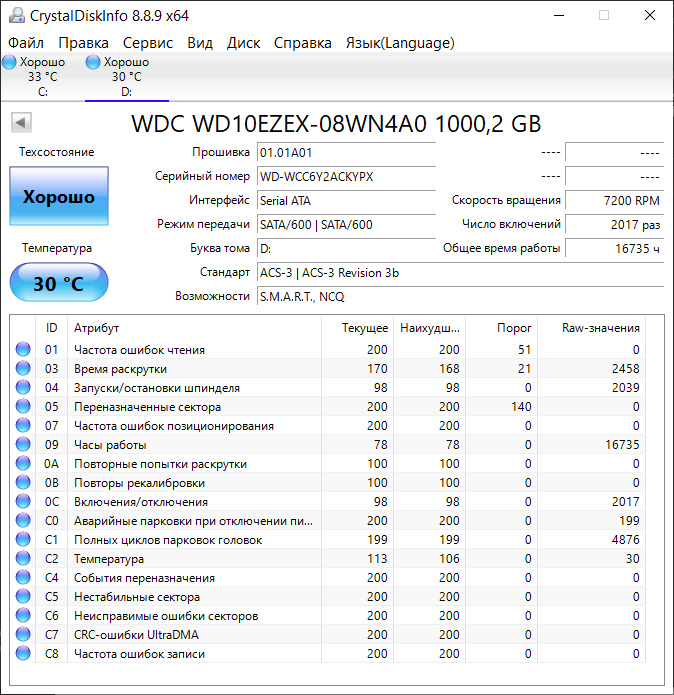The height and width of the screenshot is (695, 674).
Task: Click the Serial ATA interface field
Action: point(347,201)
